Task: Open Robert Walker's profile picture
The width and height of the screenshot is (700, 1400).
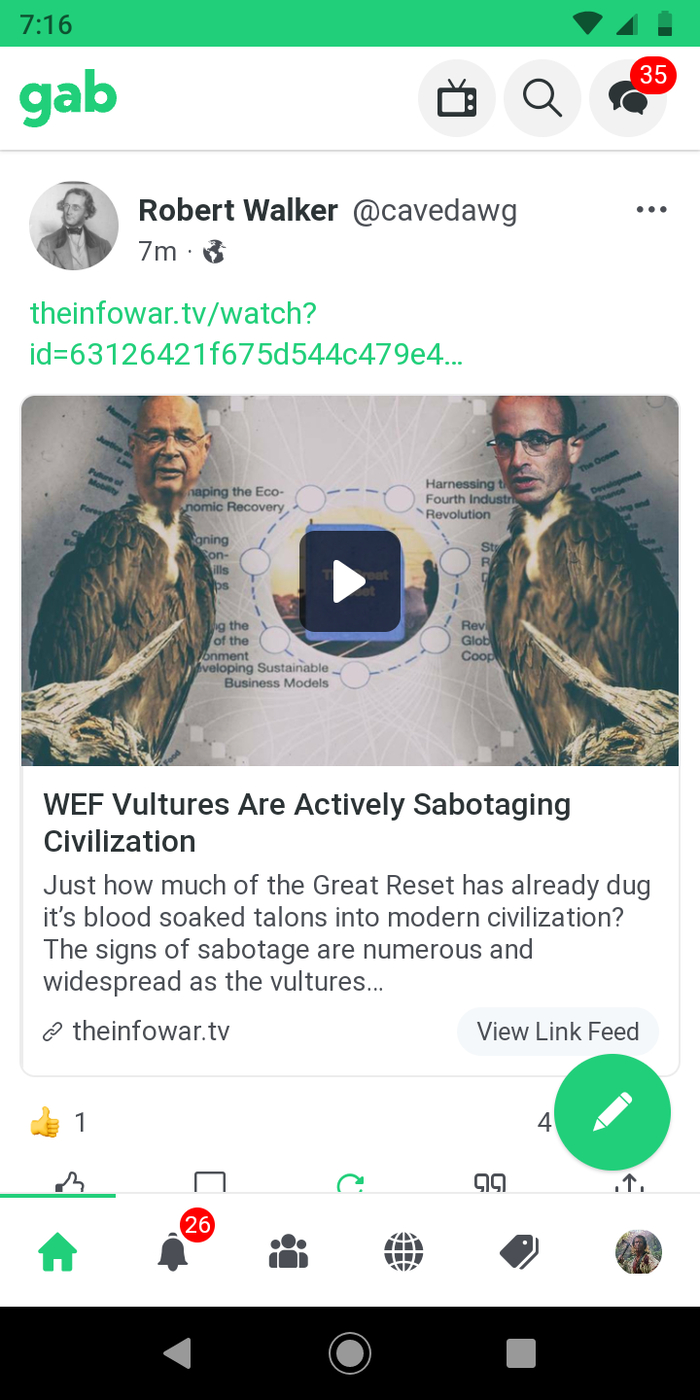Action: pyautogui.click(x=74, y=226)
